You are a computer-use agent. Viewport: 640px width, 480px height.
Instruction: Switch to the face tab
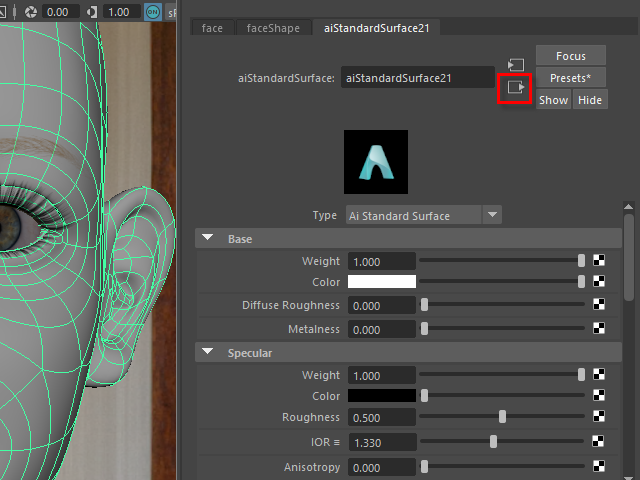(212, 28)
